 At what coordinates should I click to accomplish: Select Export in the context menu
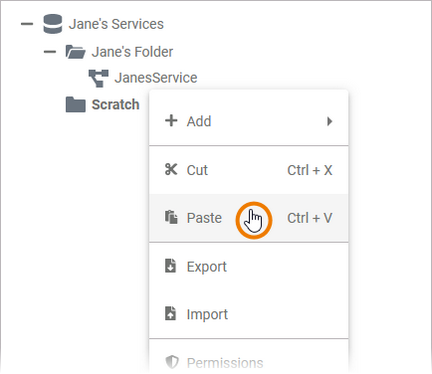click(x=249, y=267)
